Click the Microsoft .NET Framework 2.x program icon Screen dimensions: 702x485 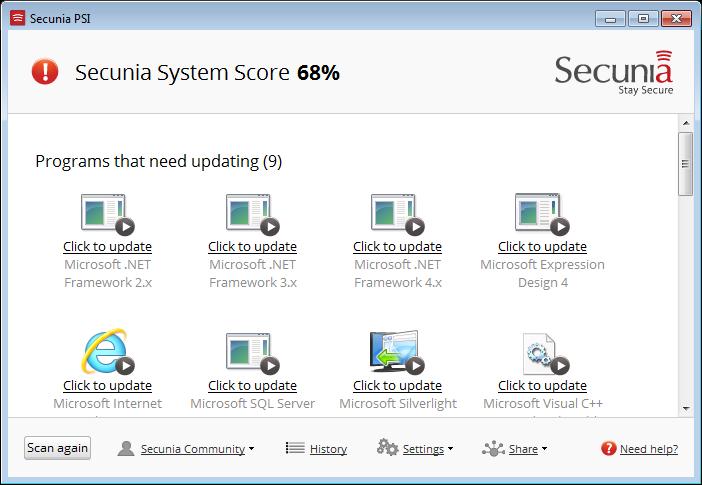click(105, 213)
